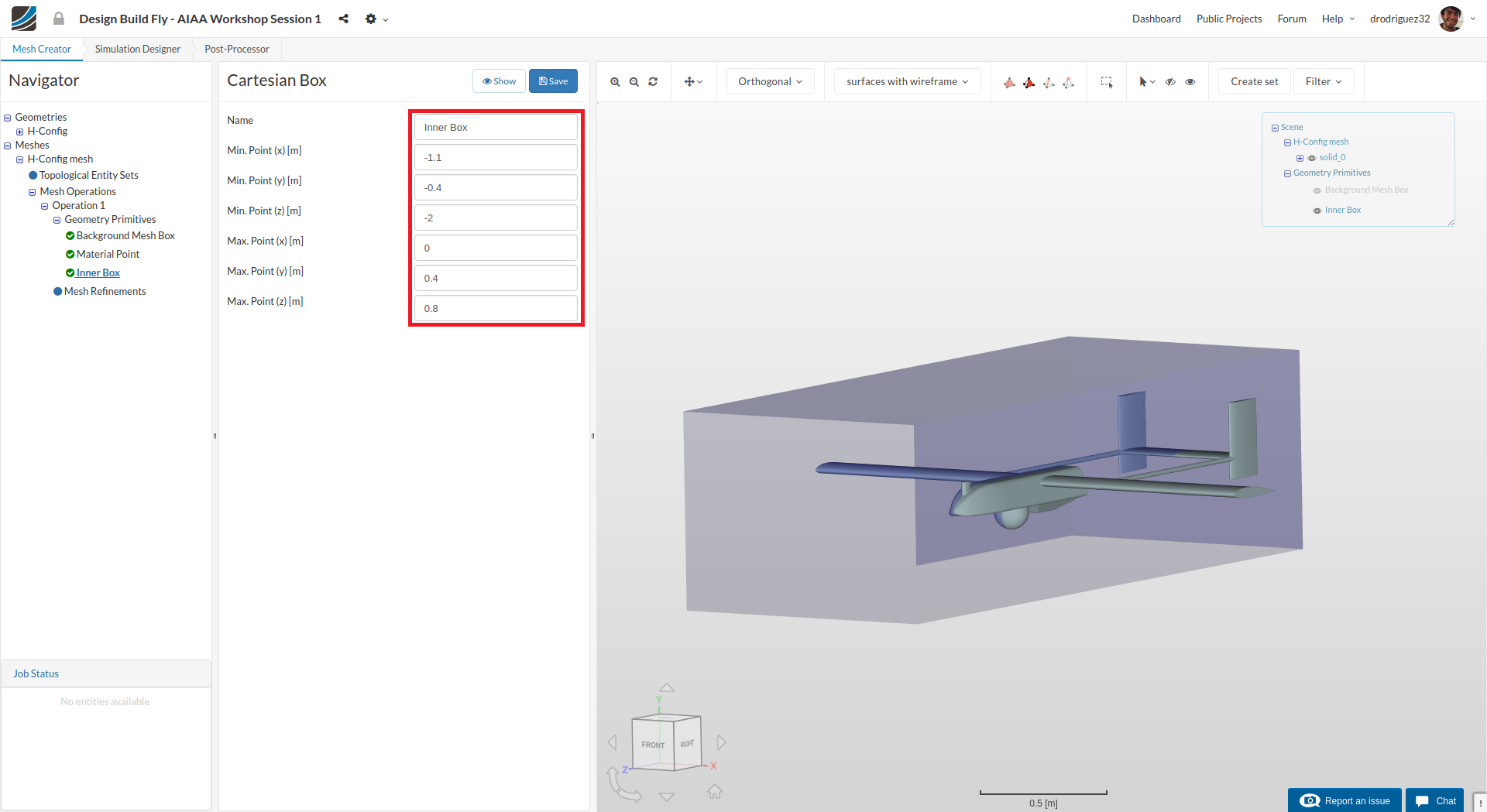Viewport: 1487px width, 812px height.
Task: Toggle visibility of solid_0 in scene tree
Action: pyautogui.click(x=1312, y=158)
